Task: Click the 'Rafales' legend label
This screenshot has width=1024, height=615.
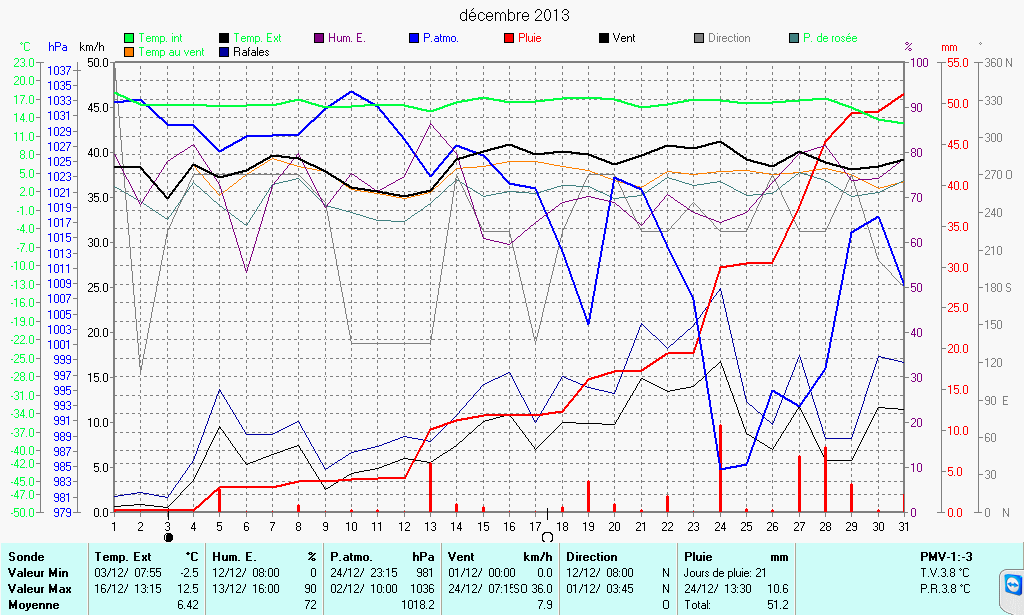Action: (x=251, y=52)
